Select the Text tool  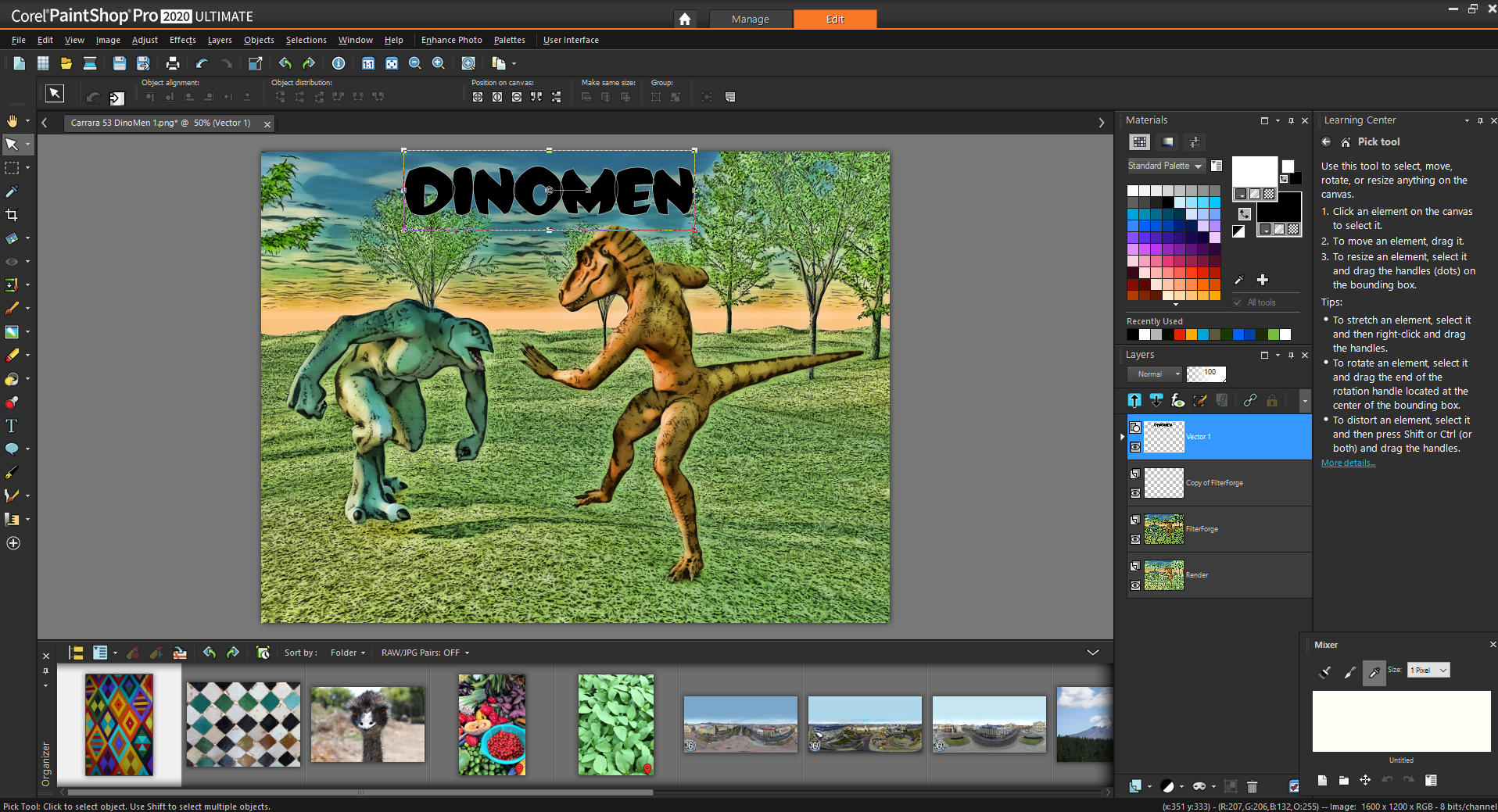point(12,426)
